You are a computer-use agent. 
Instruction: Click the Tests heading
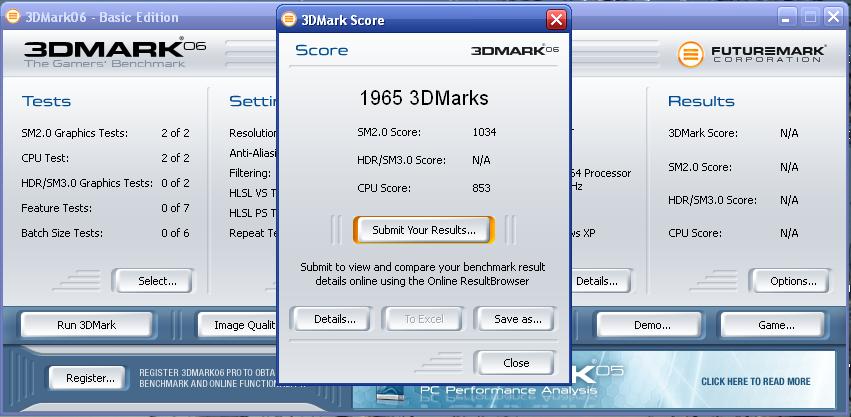pyautogui.click(x=47, y=102)
